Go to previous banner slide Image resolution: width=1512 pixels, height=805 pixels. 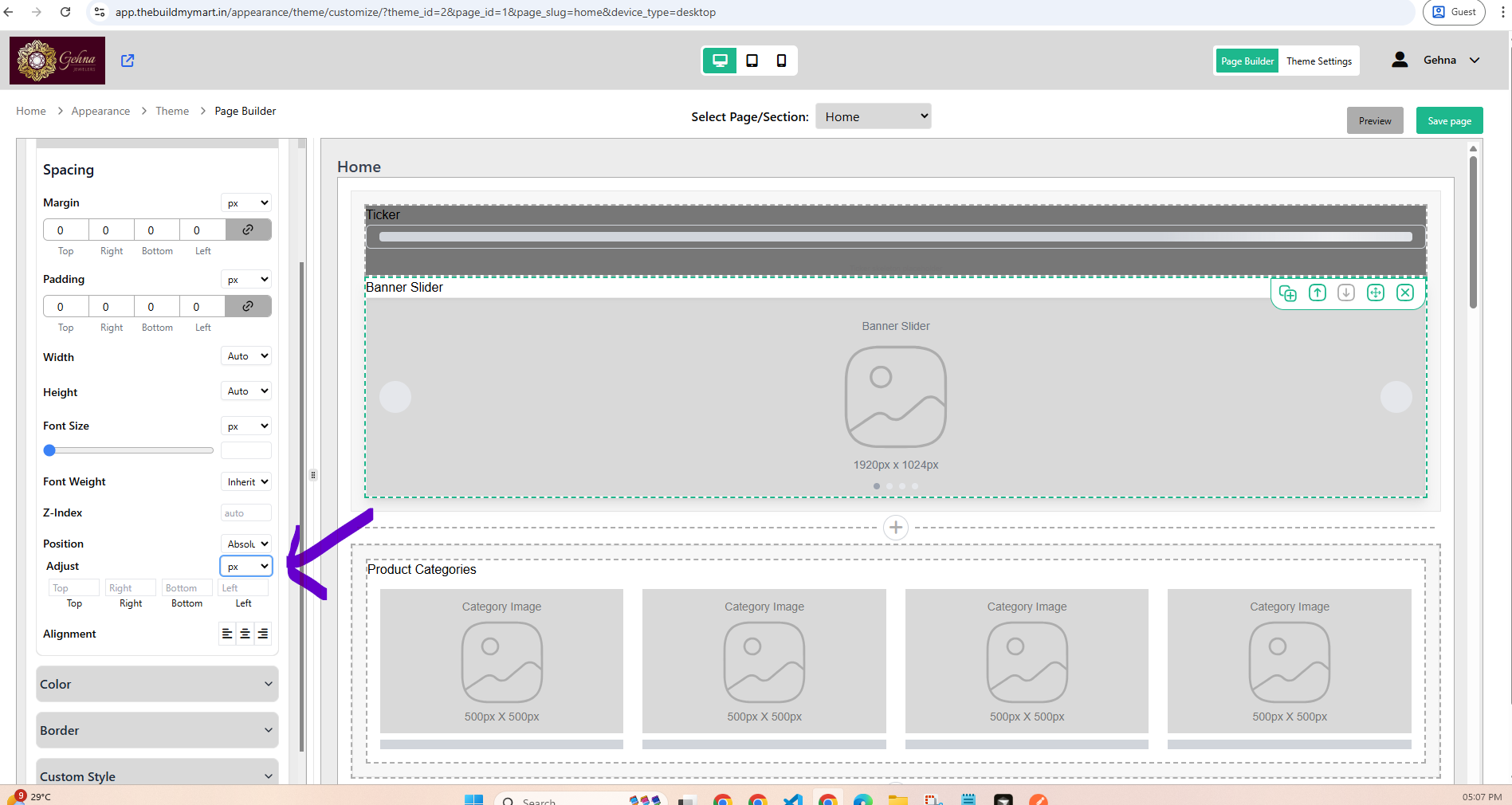click(x=395, y=397)
